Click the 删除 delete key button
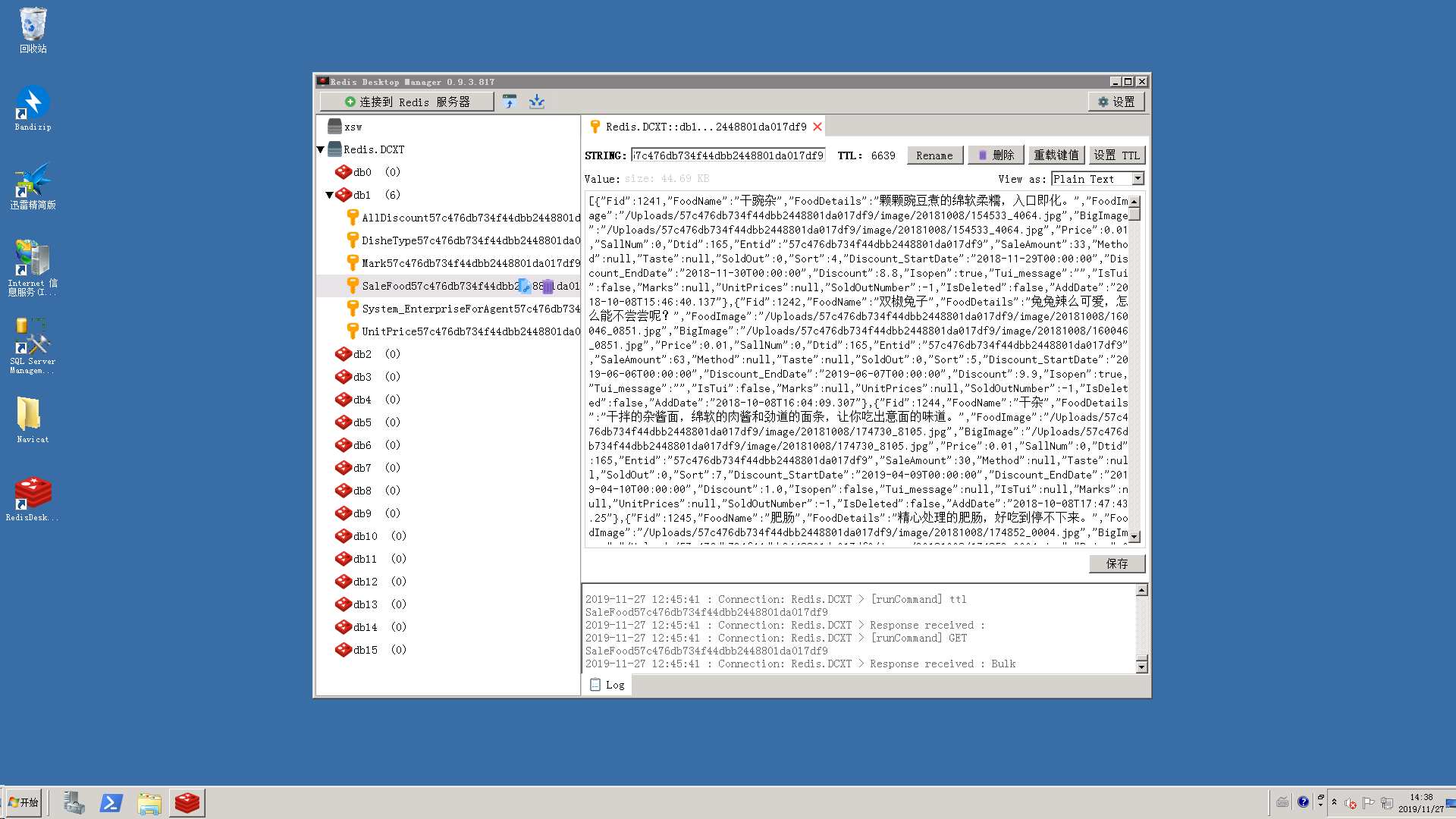Viewport: 1456px width, 819px height. pos(996,155)
